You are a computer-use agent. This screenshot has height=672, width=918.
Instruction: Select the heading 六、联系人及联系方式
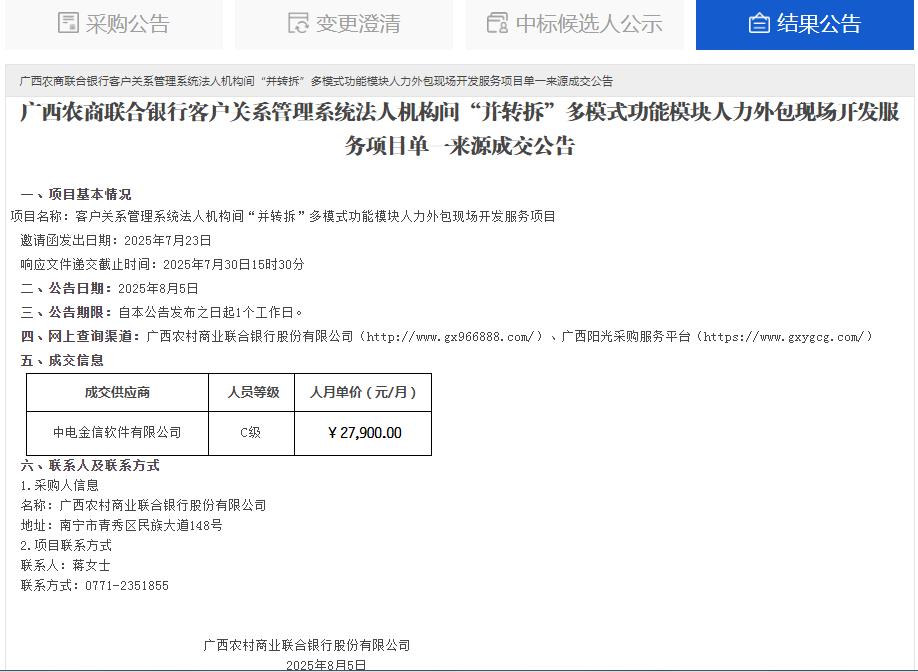click(x=90, y=466)
